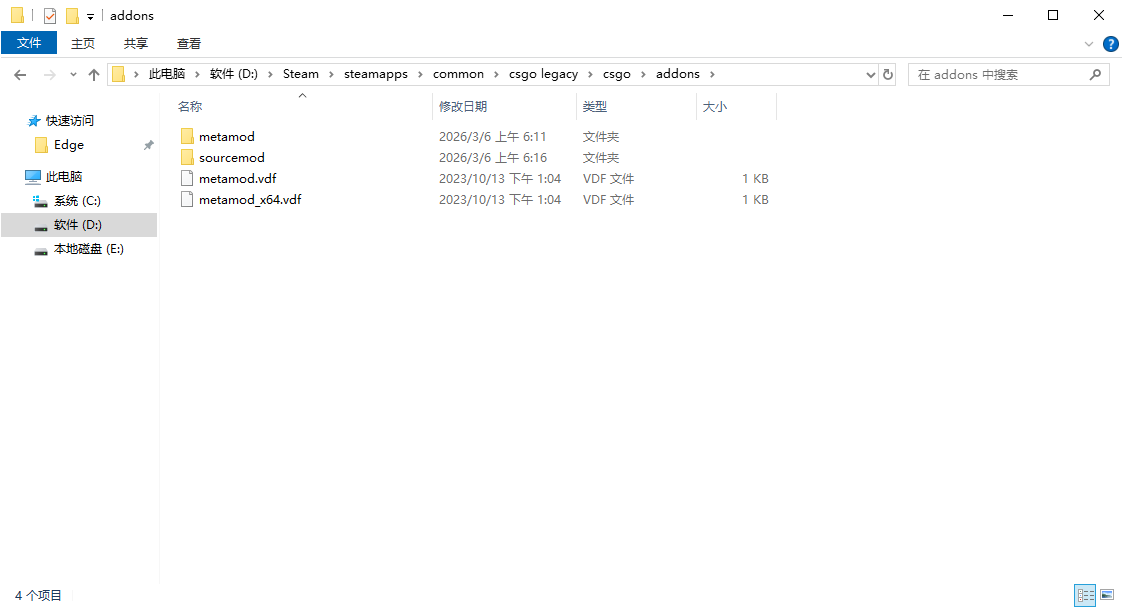Sort by the 名称 column header
The image size is (1123, 608).
point(190,107)
